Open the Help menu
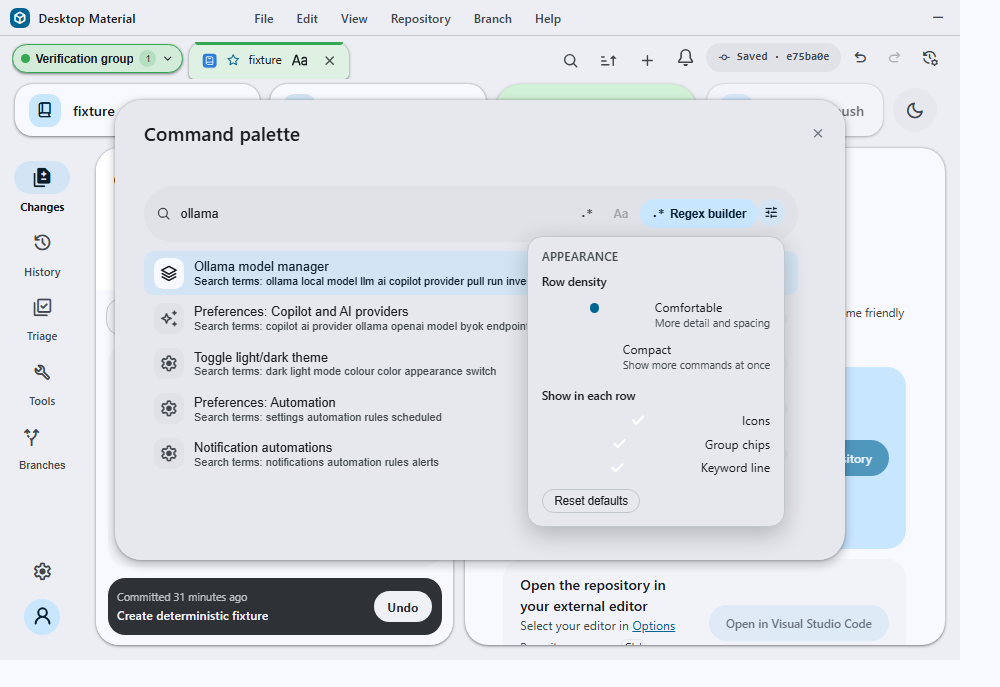The width and height of the screenshot is (1000, 687). [x=548, y=19]
